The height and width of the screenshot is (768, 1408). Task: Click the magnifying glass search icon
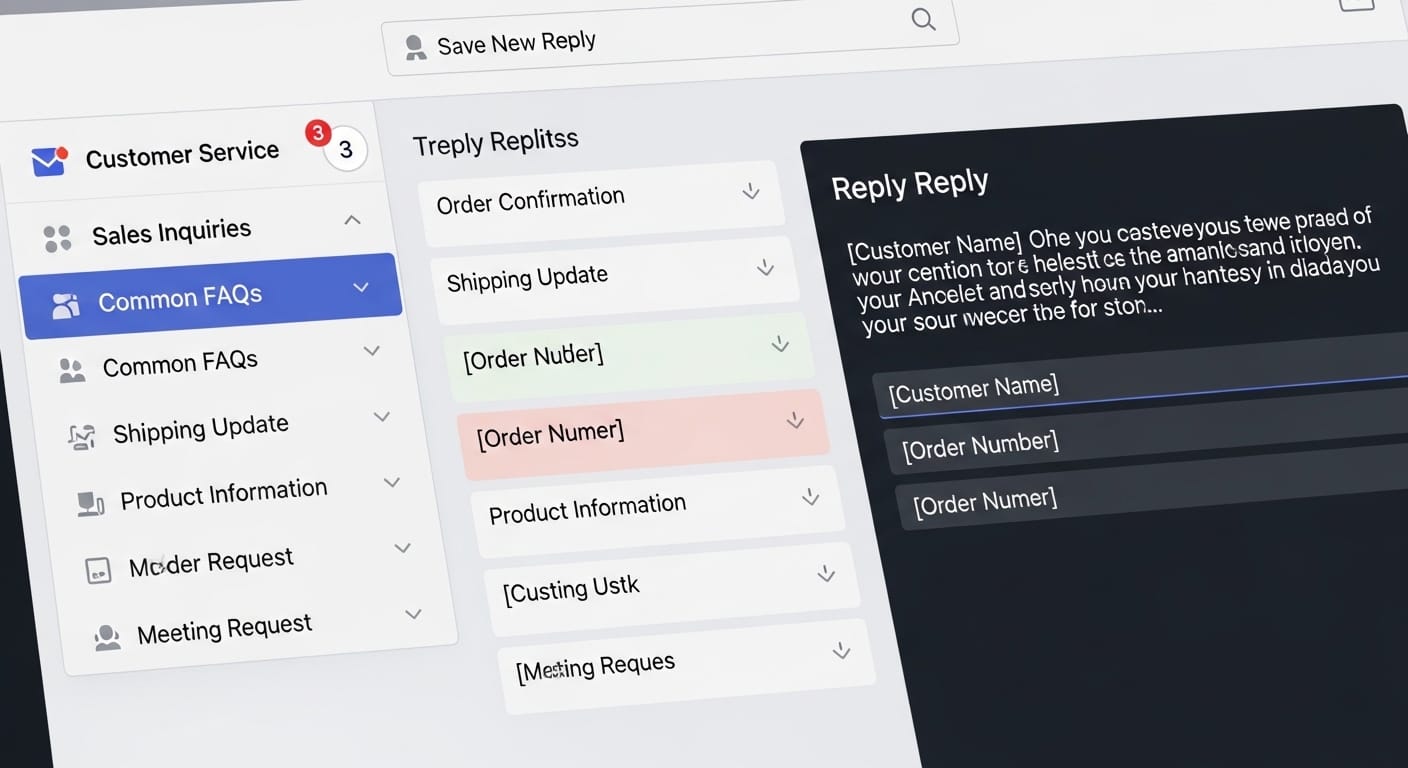point(923,20)
